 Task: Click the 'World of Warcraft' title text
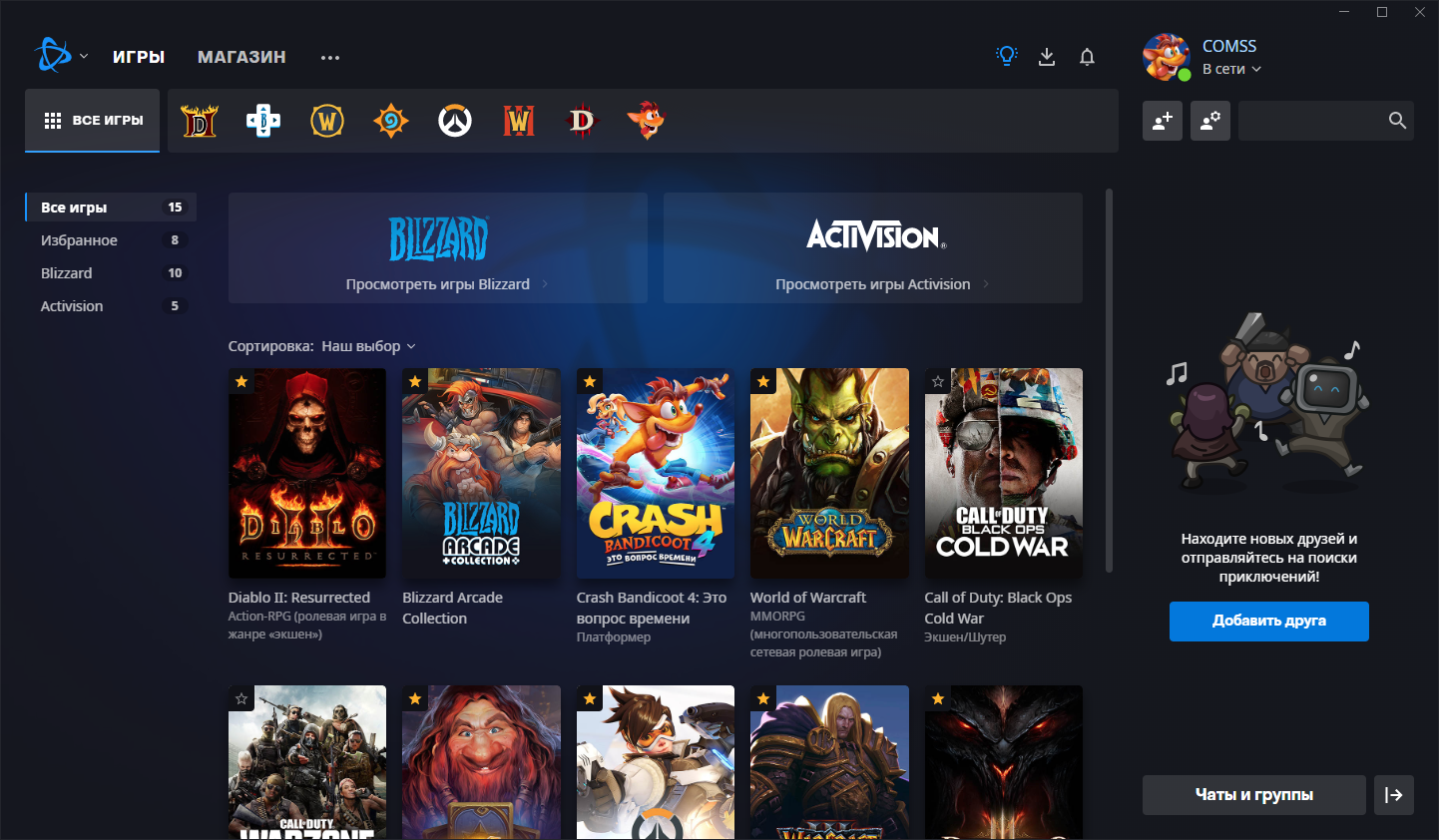[x=808, y=598]
